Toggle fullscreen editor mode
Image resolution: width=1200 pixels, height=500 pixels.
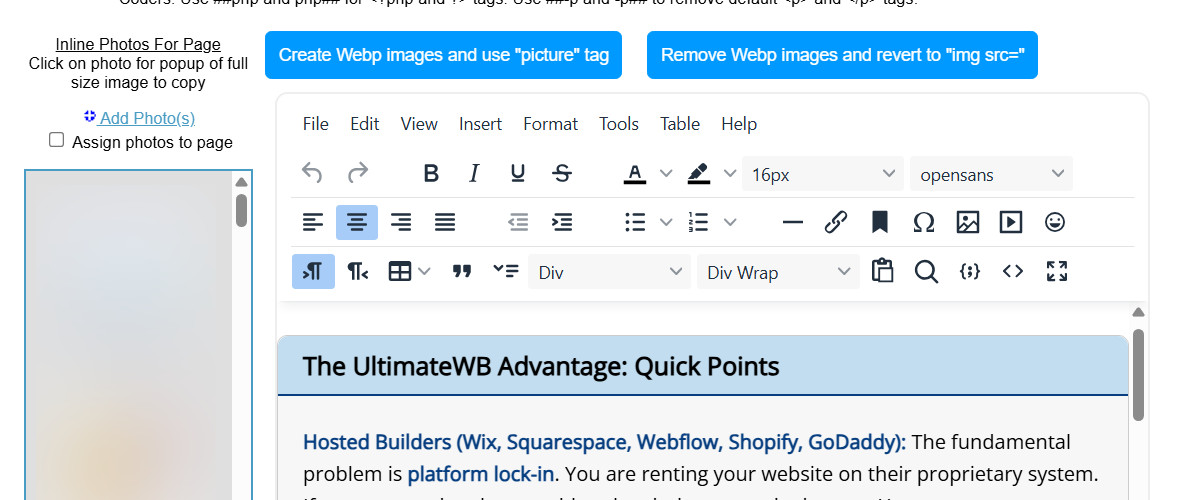1057,272
